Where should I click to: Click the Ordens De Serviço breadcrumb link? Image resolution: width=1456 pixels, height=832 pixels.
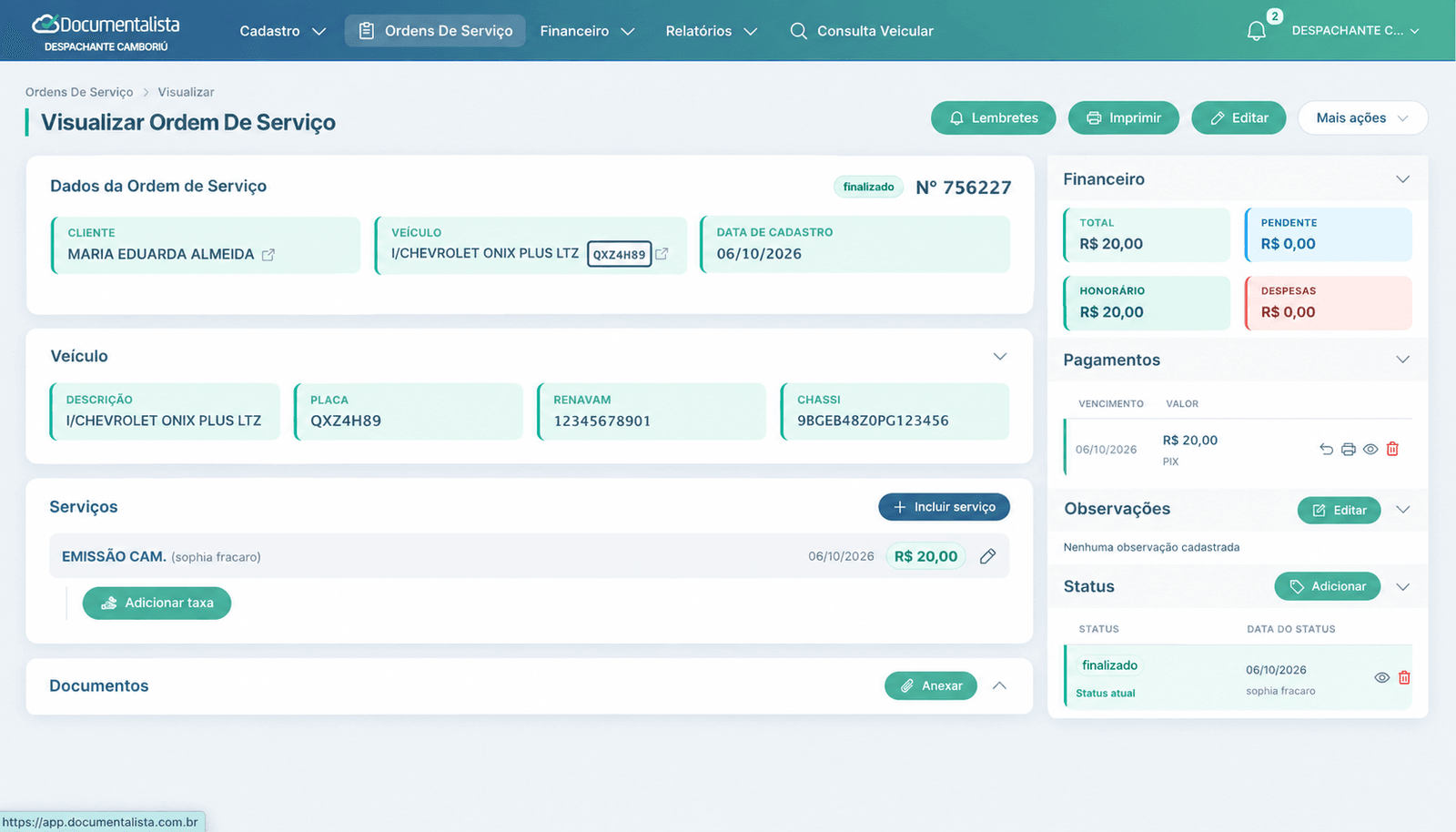click(x=79, y=92)
